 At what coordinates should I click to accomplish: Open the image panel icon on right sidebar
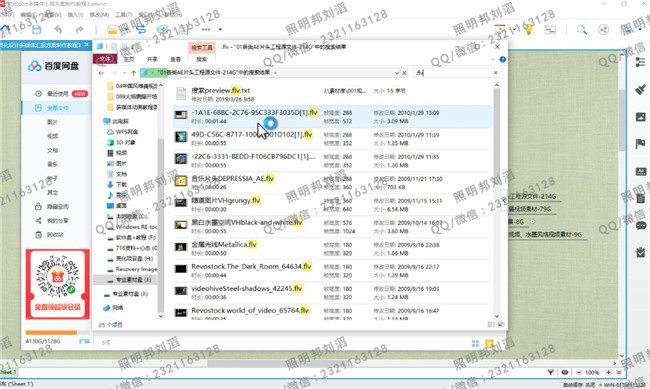640,117
